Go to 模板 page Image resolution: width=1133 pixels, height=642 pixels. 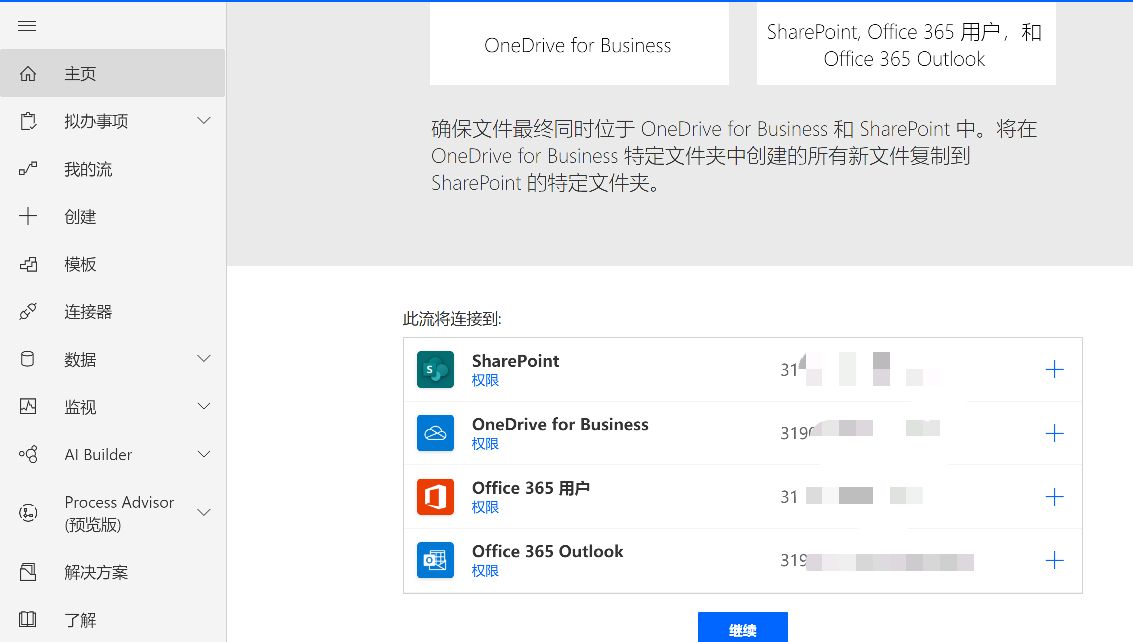coord(80,264)
